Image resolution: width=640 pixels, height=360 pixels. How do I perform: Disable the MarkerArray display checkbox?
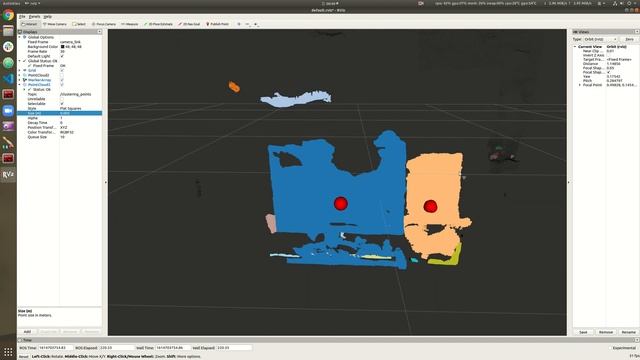(62, 80)
